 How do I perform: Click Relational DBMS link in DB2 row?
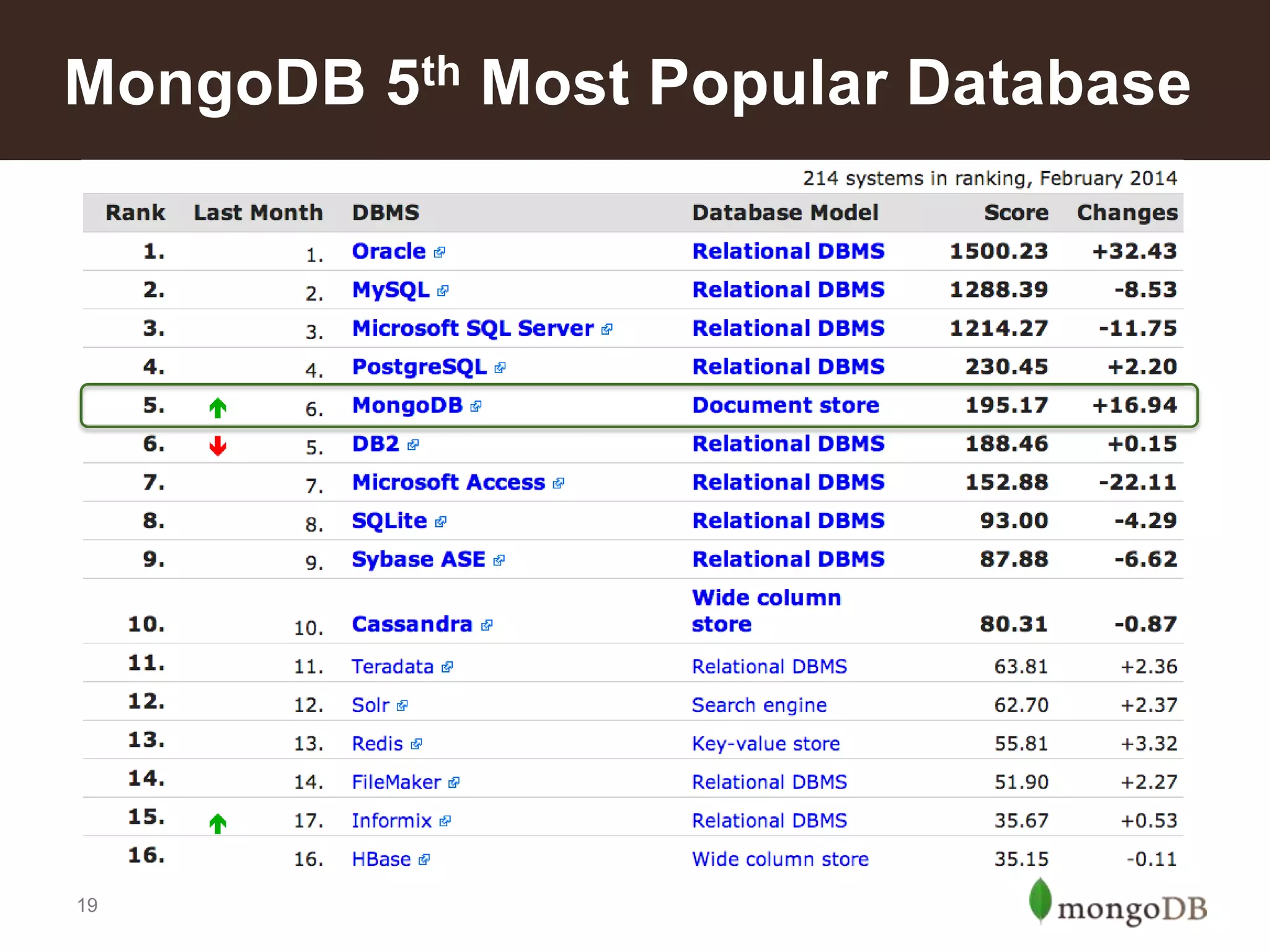[788, 444]
